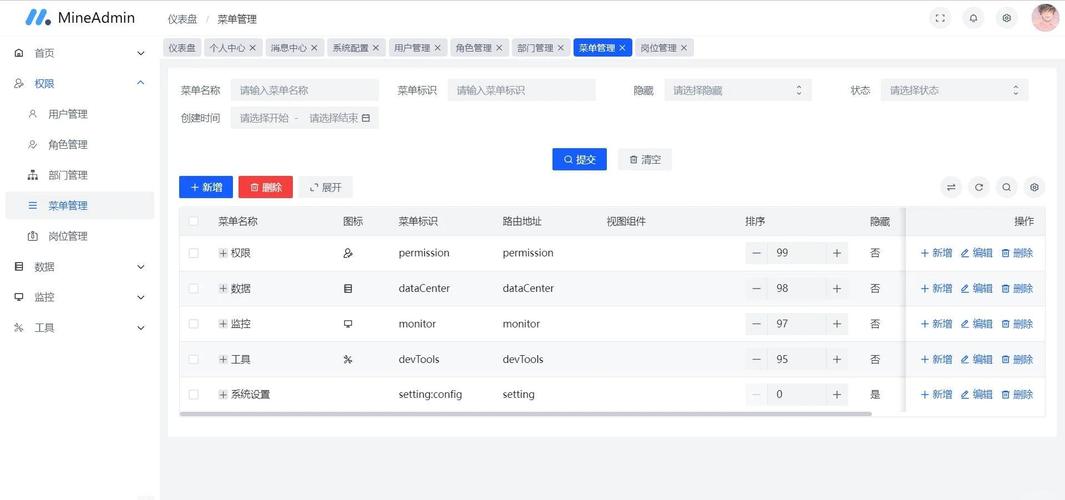Screen dimensions: 1065x500
Task: Click 仪表盘 breadcrumb link
Action: (182, 19)
